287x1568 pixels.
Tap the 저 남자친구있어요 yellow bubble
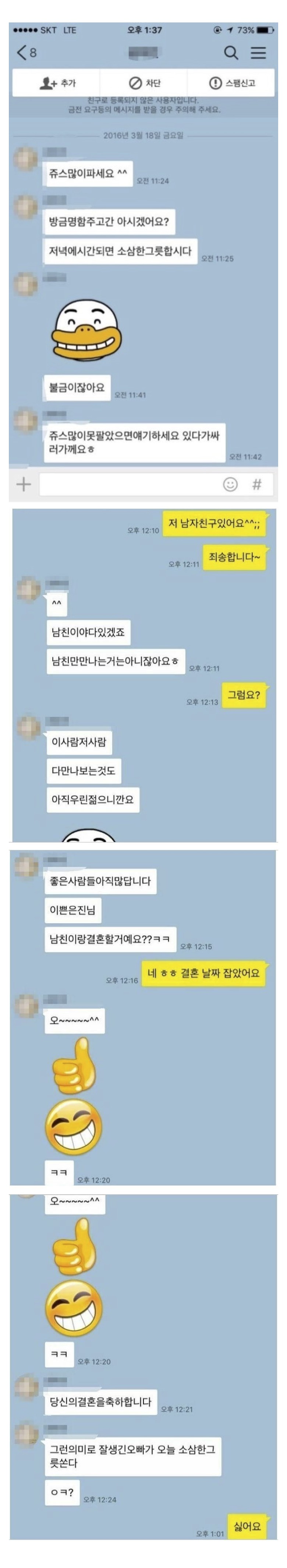click(x=214, y=523)
